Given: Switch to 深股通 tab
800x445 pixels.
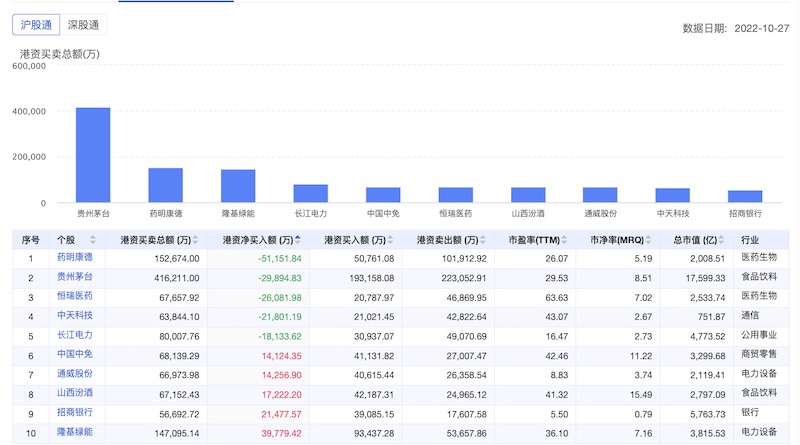Looking at the screenshot, I should tap(84, 25).
